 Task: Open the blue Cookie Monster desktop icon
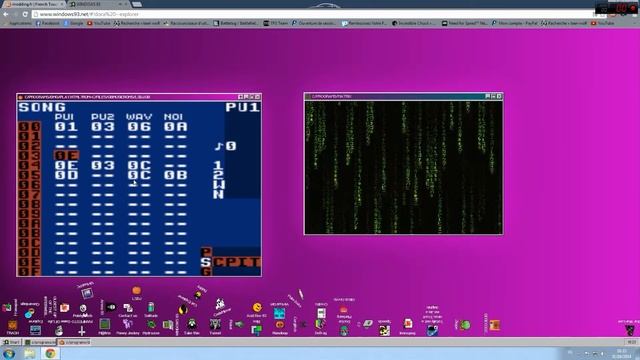point(433,330)
